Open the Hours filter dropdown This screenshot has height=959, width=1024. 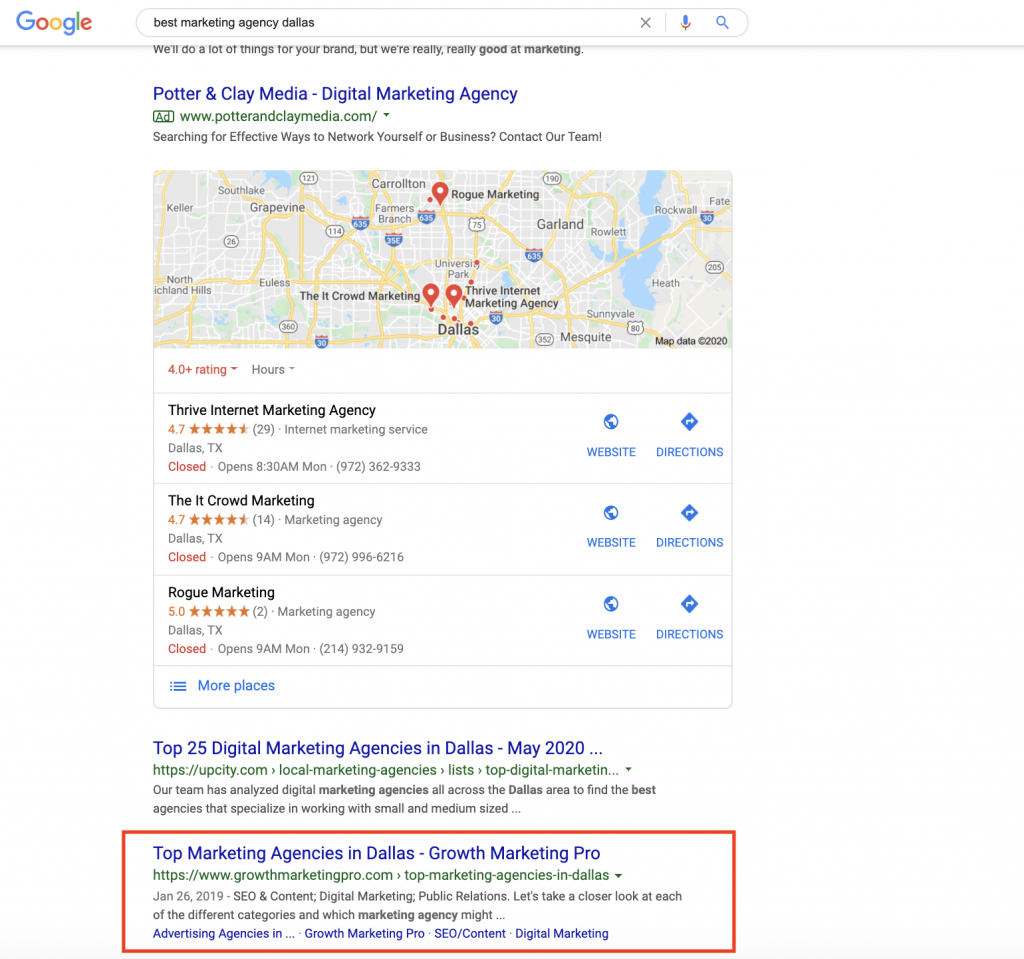(273, 370)
